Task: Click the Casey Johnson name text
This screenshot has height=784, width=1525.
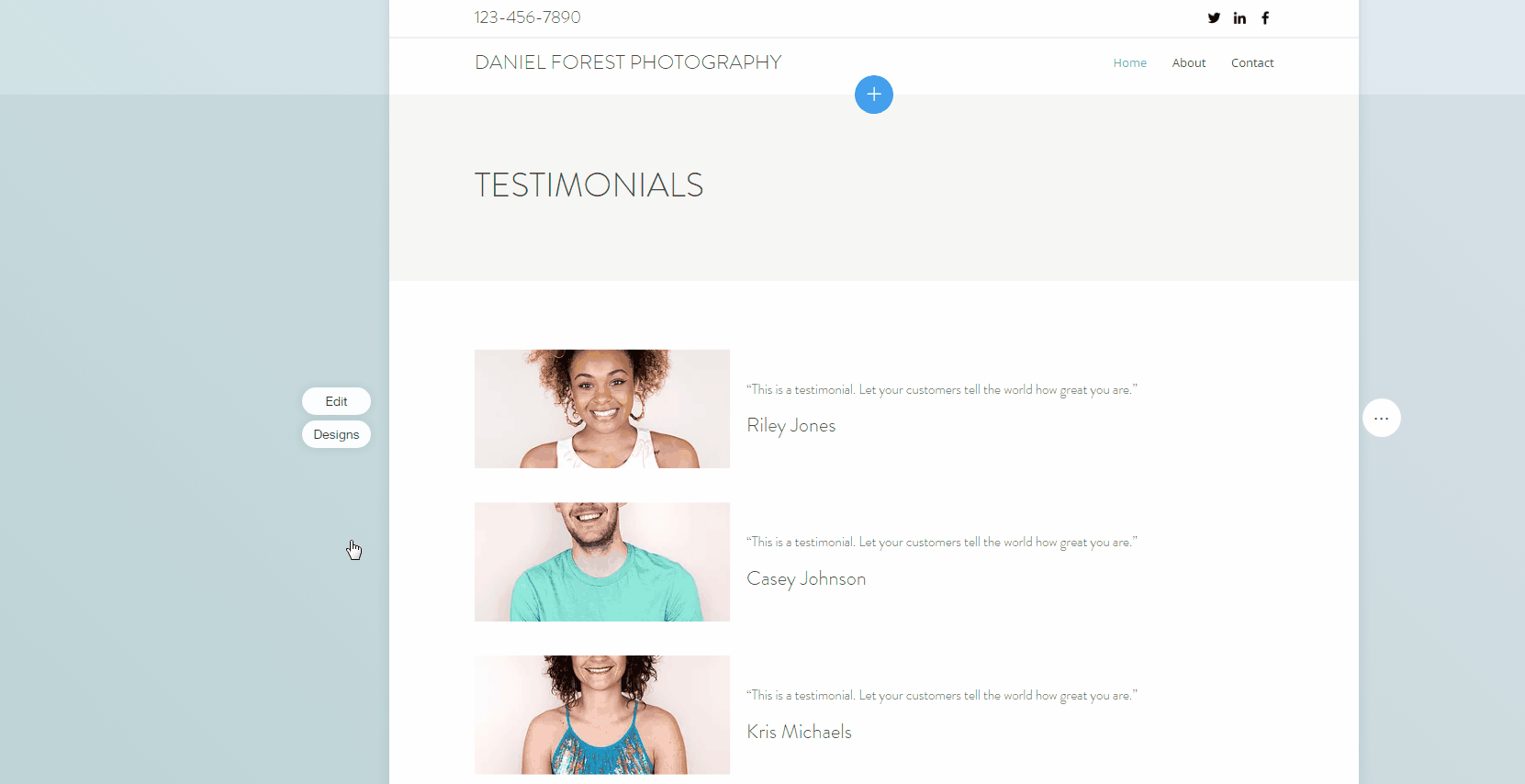Action: [806, 579]
